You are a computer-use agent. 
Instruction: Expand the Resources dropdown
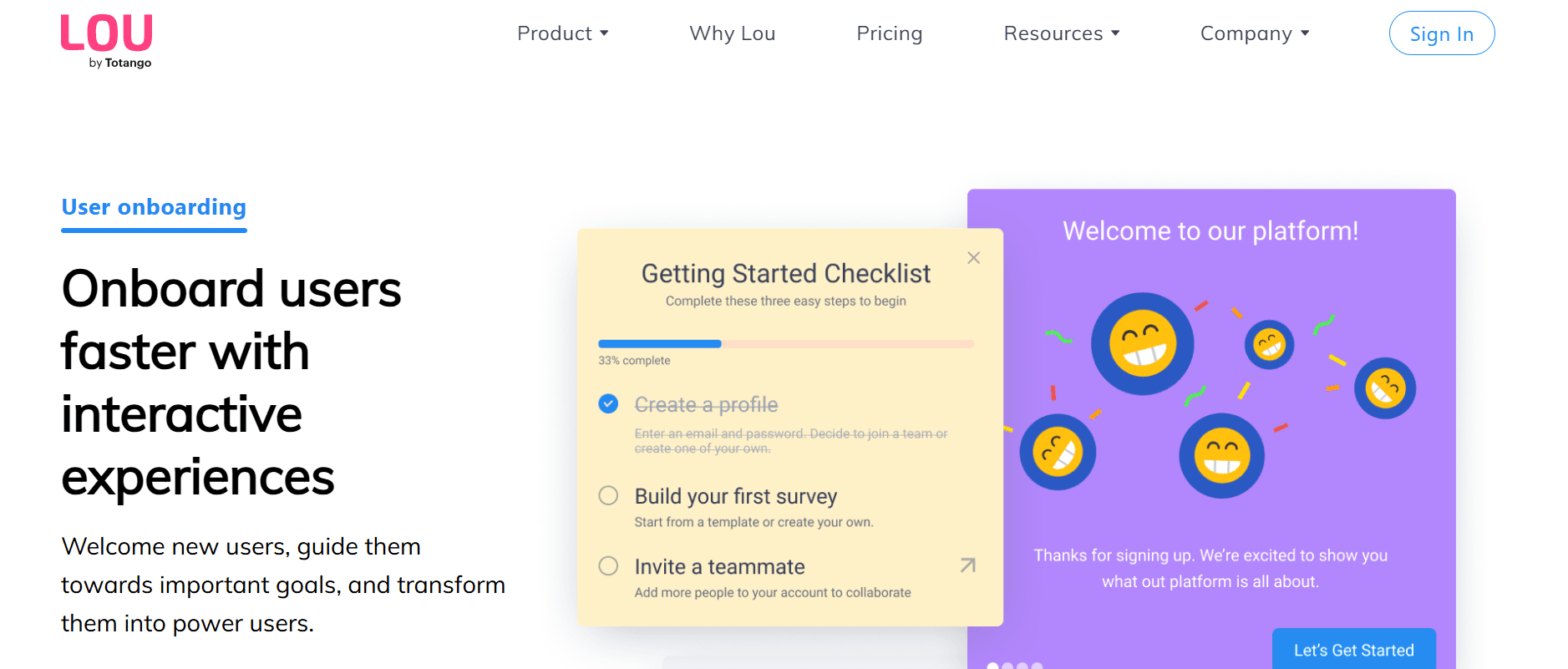1061,33
